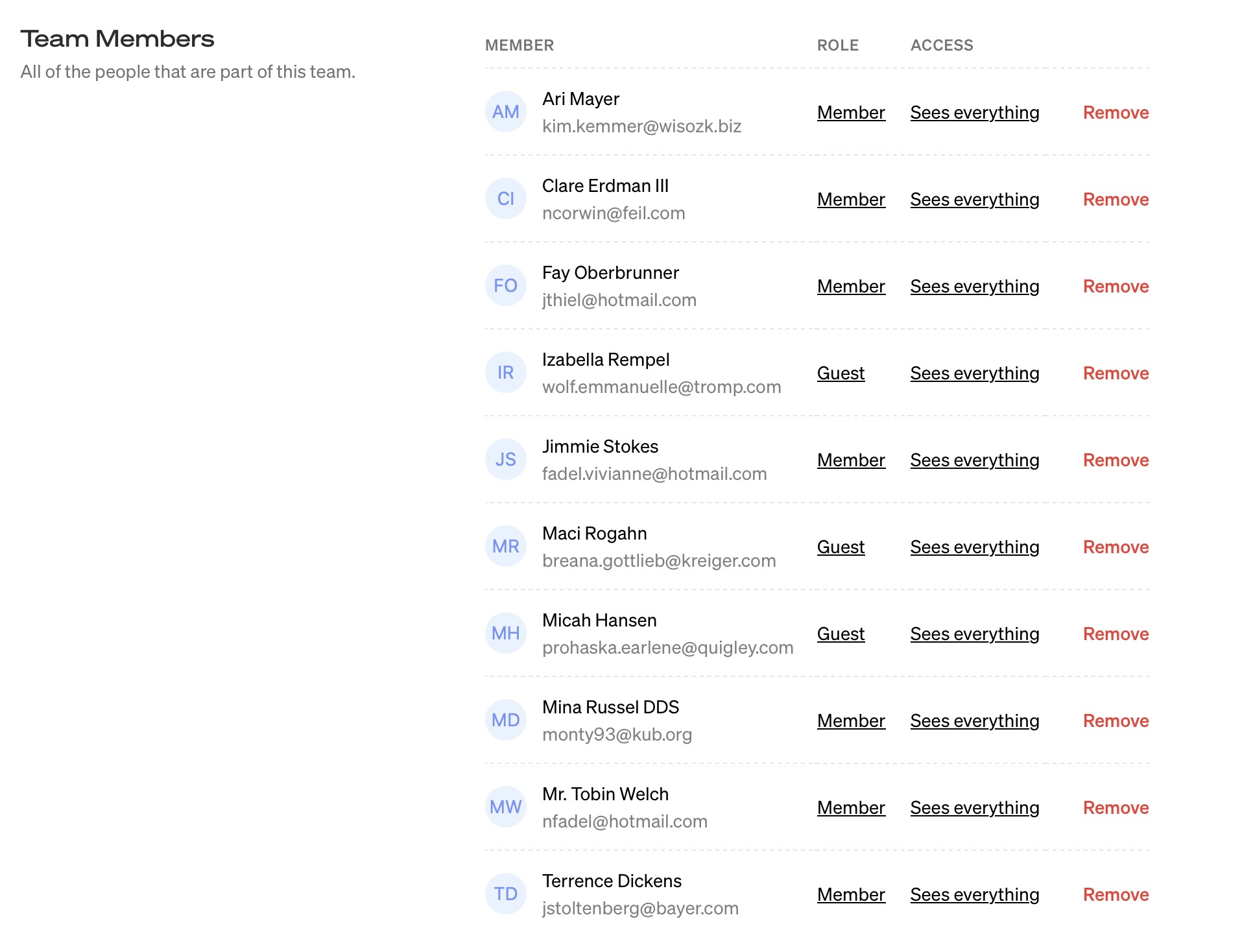Click the MD avatar for Mina Russel DDS
Image resolution: width=1253 pixels, height=952 pixels.
pyautogui.click(x=505, y=720)
